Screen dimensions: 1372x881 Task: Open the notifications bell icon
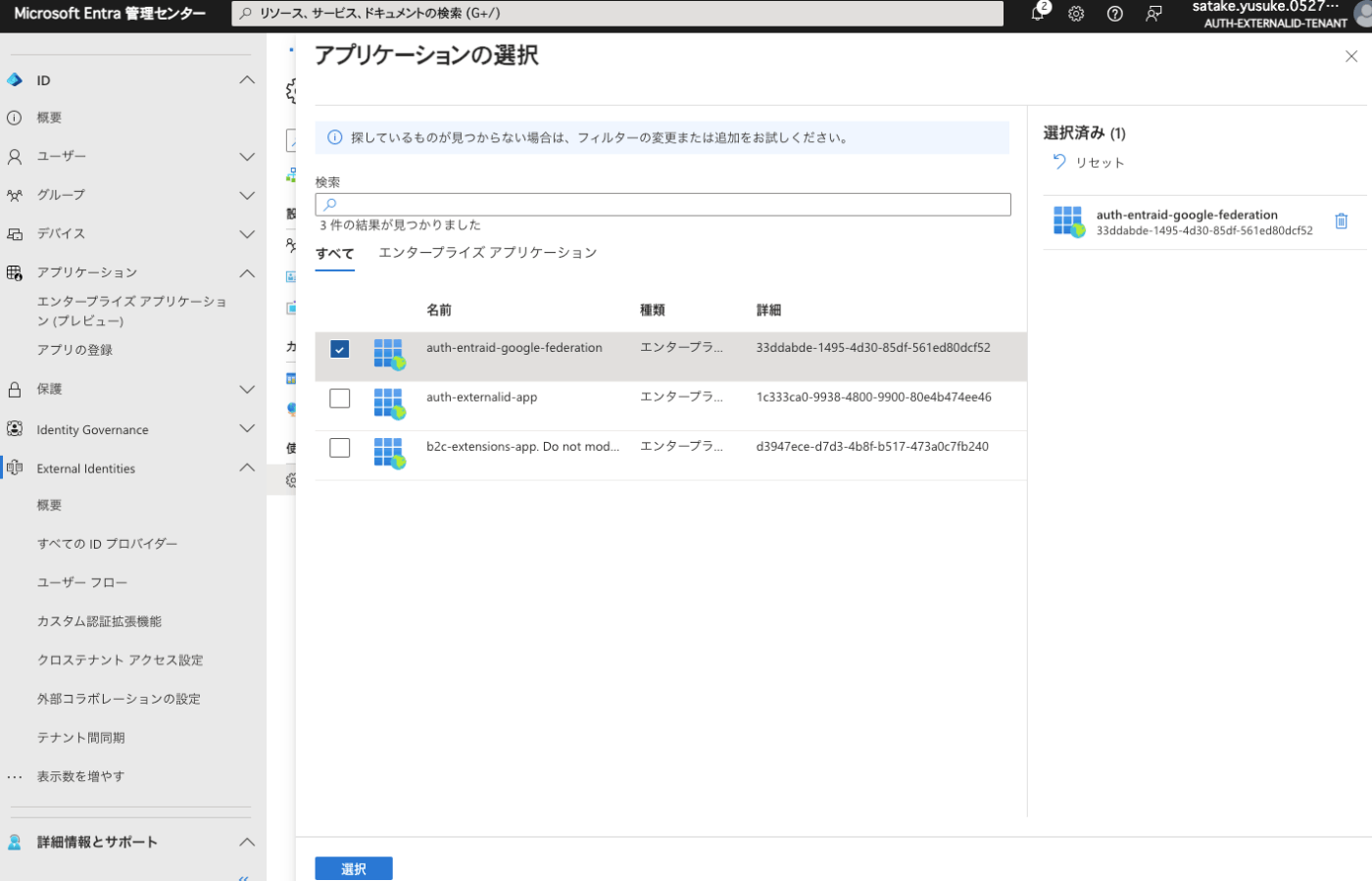1037,13
